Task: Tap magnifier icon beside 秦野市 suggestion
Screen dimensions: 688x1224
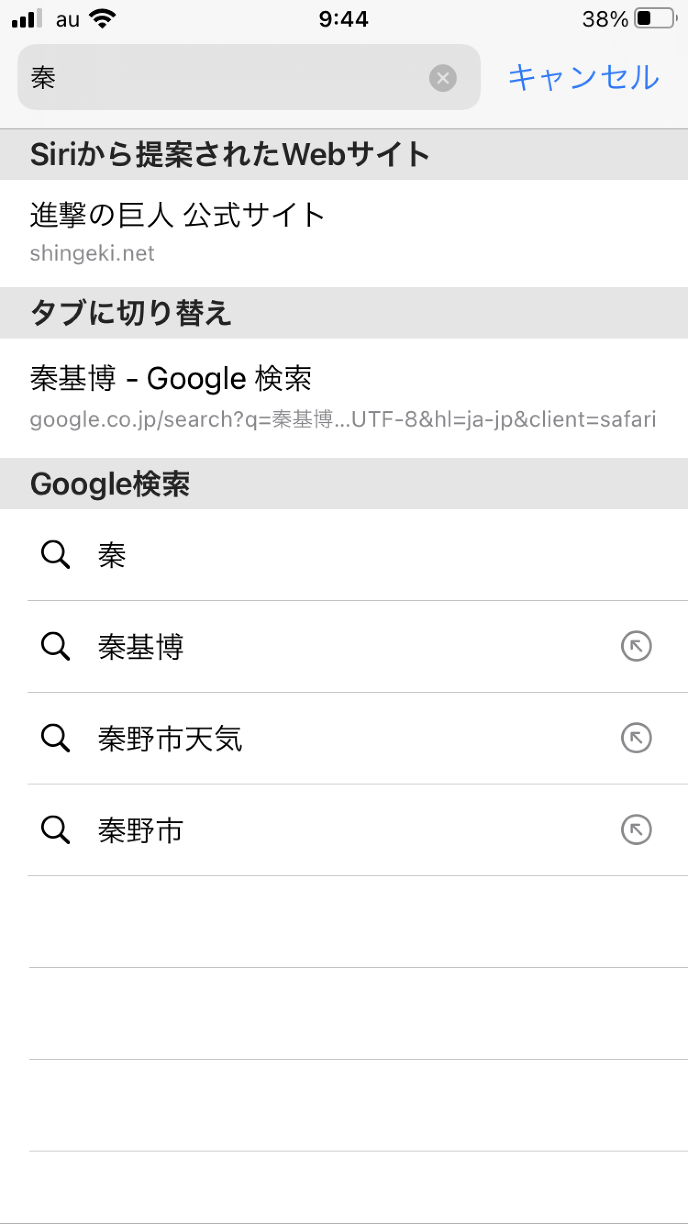Action: click(55, 831)
